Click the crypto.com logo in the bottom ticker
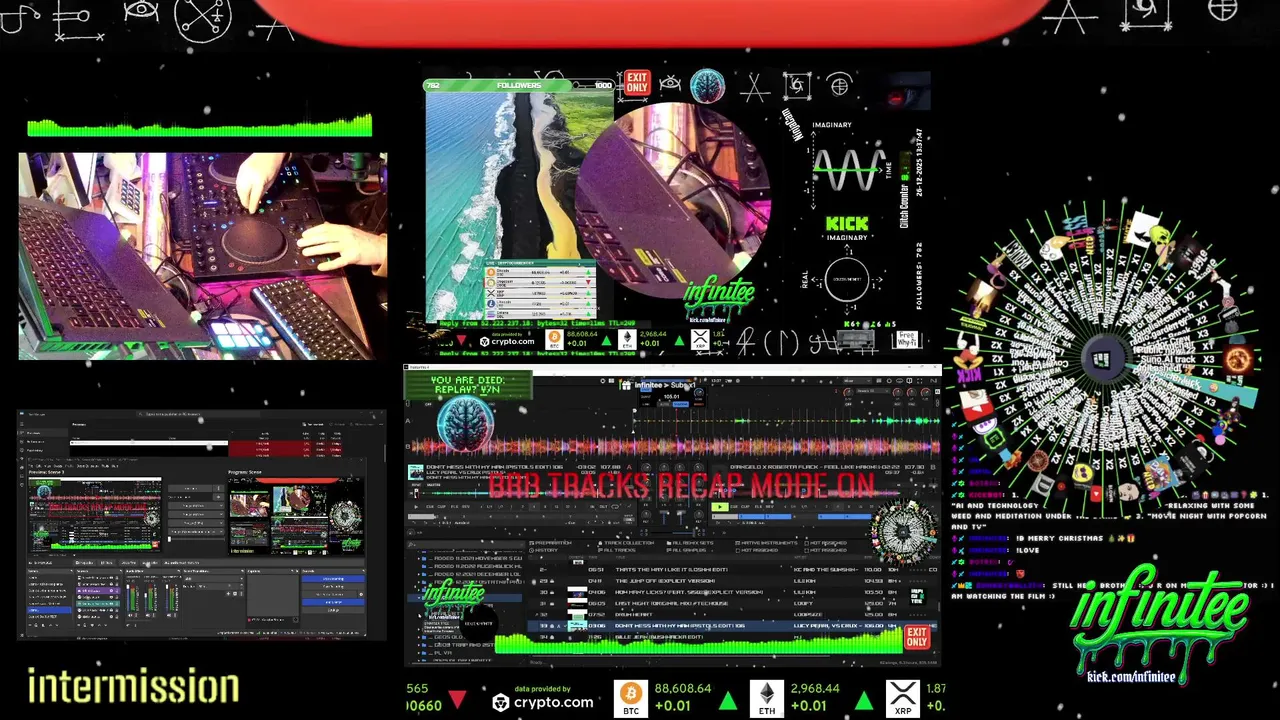 pyautogui.click(x=543, y=702)
